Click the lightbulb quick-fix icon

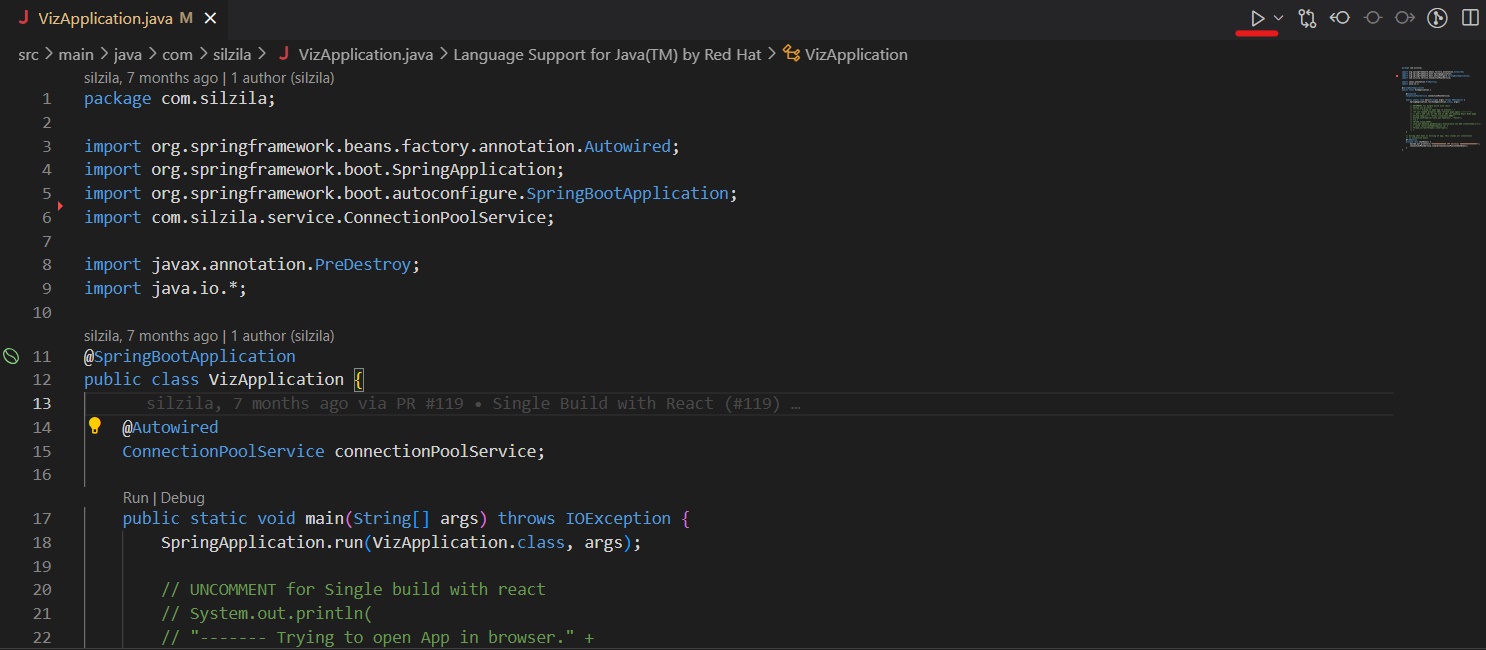95,426
